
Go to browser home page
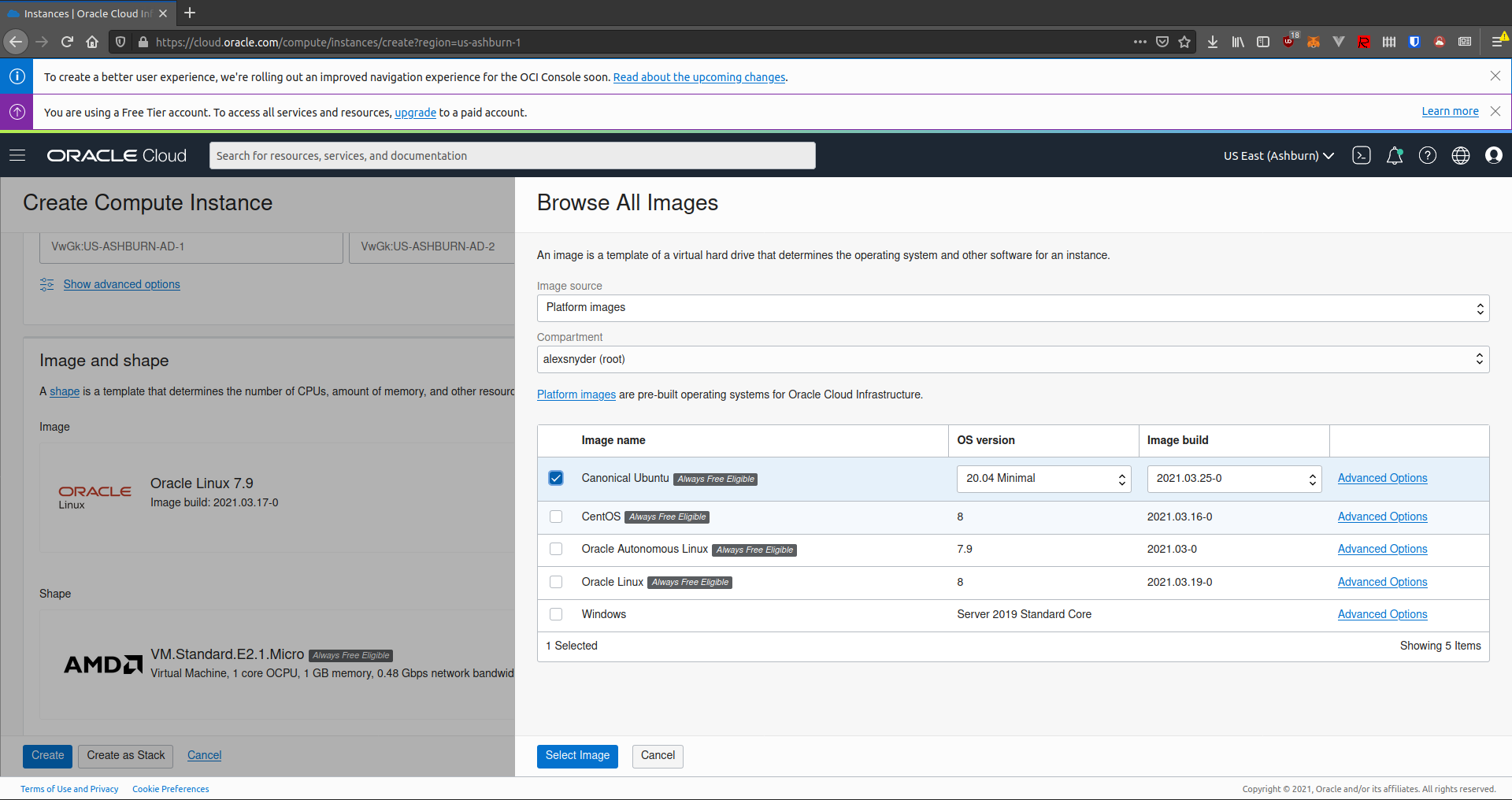tap(92, 42)
